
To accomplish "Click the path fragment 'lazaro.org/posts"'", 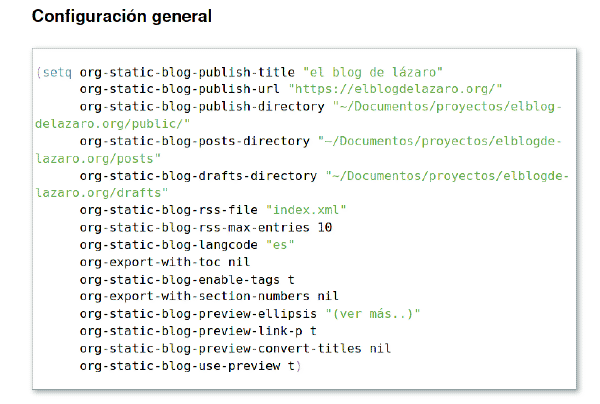I will (98, 159).
